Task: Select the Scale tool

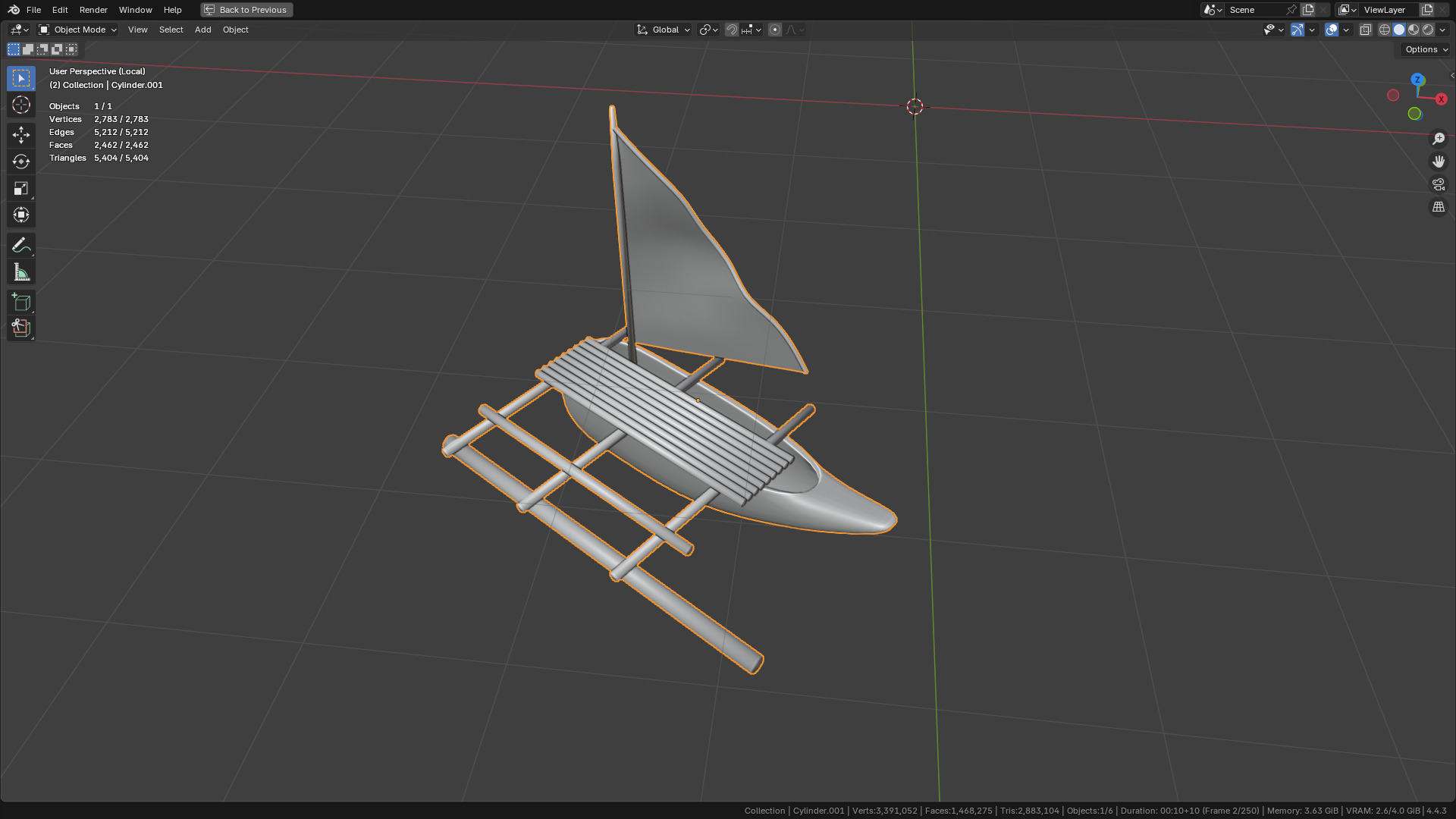Action: pyautogui.click(x=20, y=188)
